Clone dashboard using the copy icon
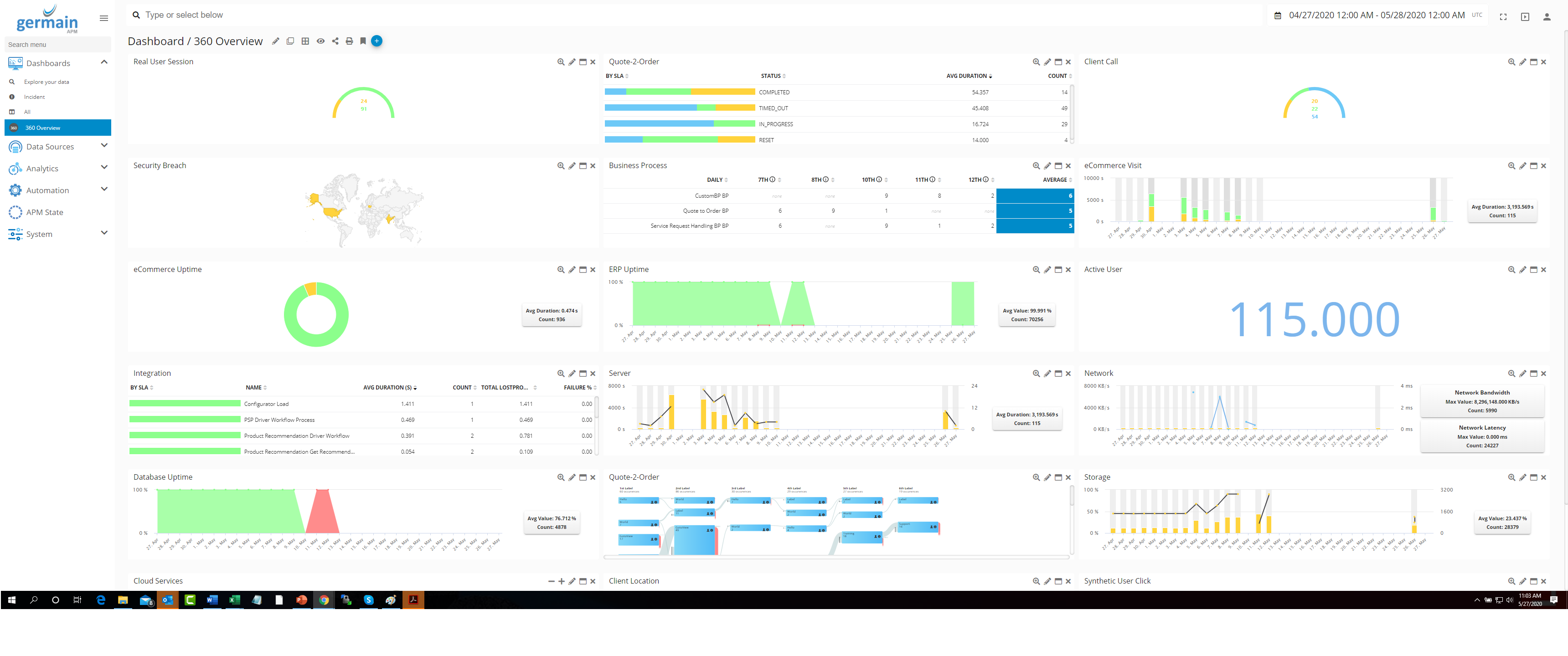This screenshot has height=656, width=1568. (290, 41)
